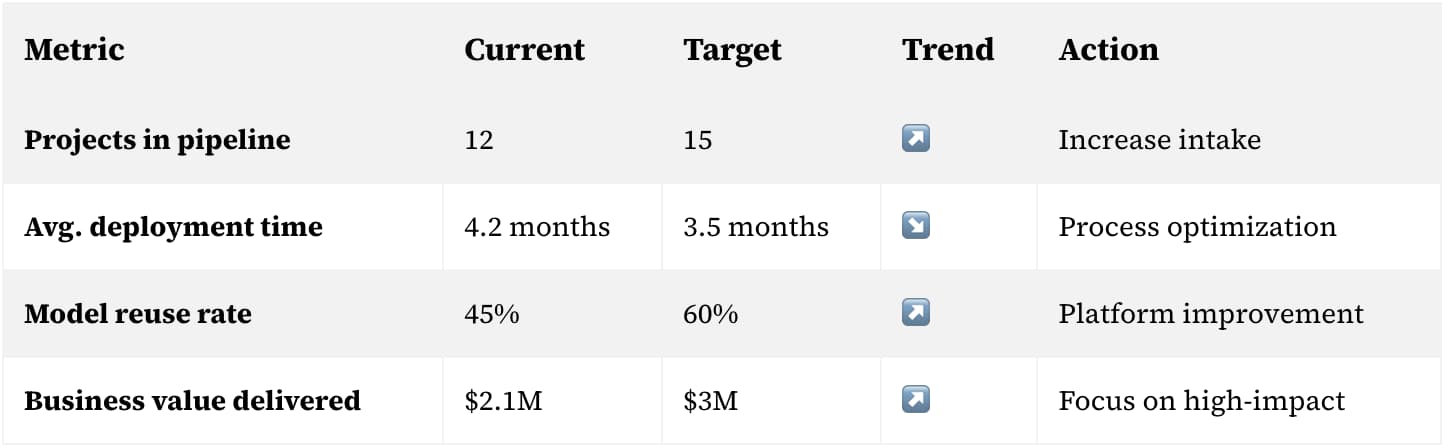Click the up-right trend arrow for Projects in pipeline
The height and width of the screenshot is (446, 1442).
916,139
